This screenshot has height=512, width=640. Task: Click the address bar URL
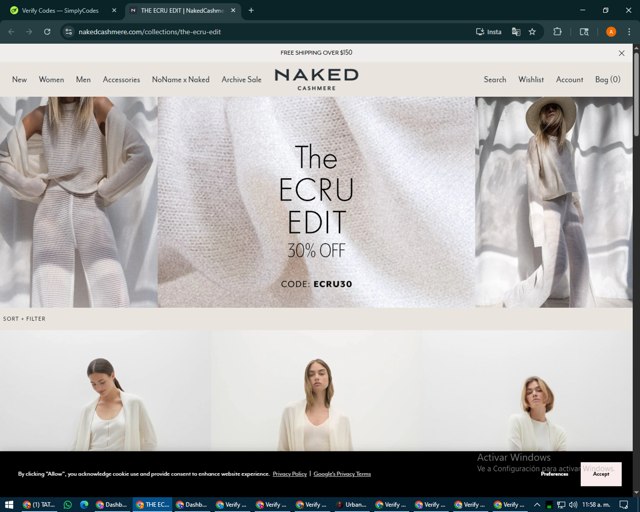[x=149, y=32]
